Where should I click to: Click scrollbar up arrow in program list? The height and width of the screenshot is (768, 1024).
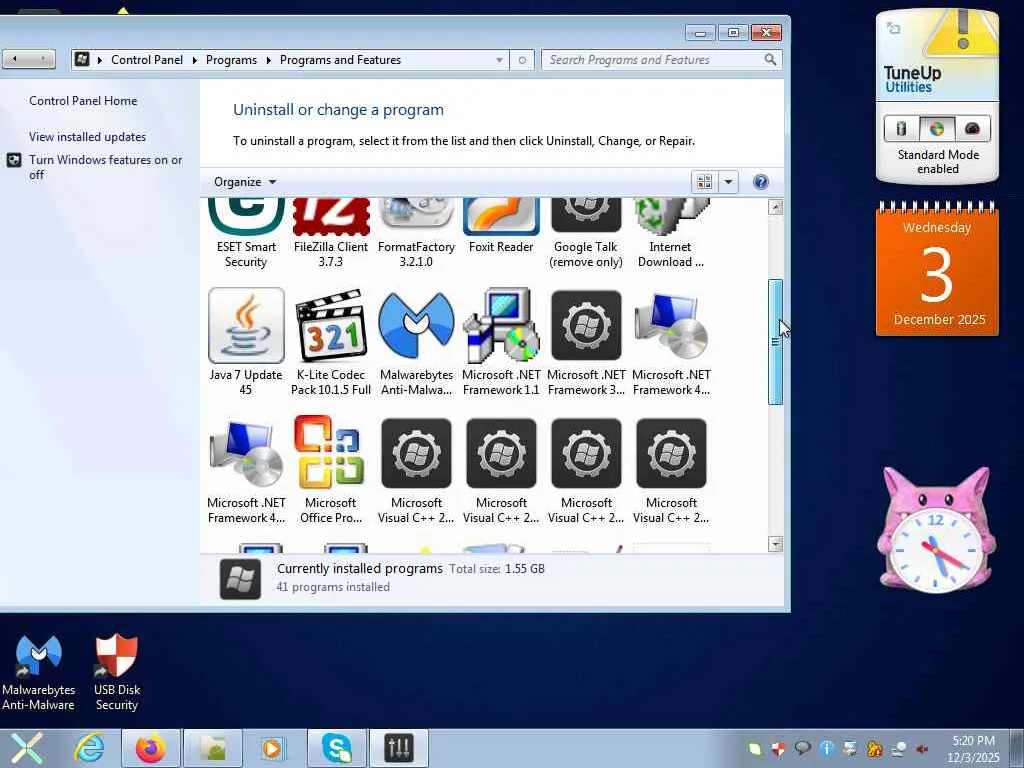(x=775, y=207)
